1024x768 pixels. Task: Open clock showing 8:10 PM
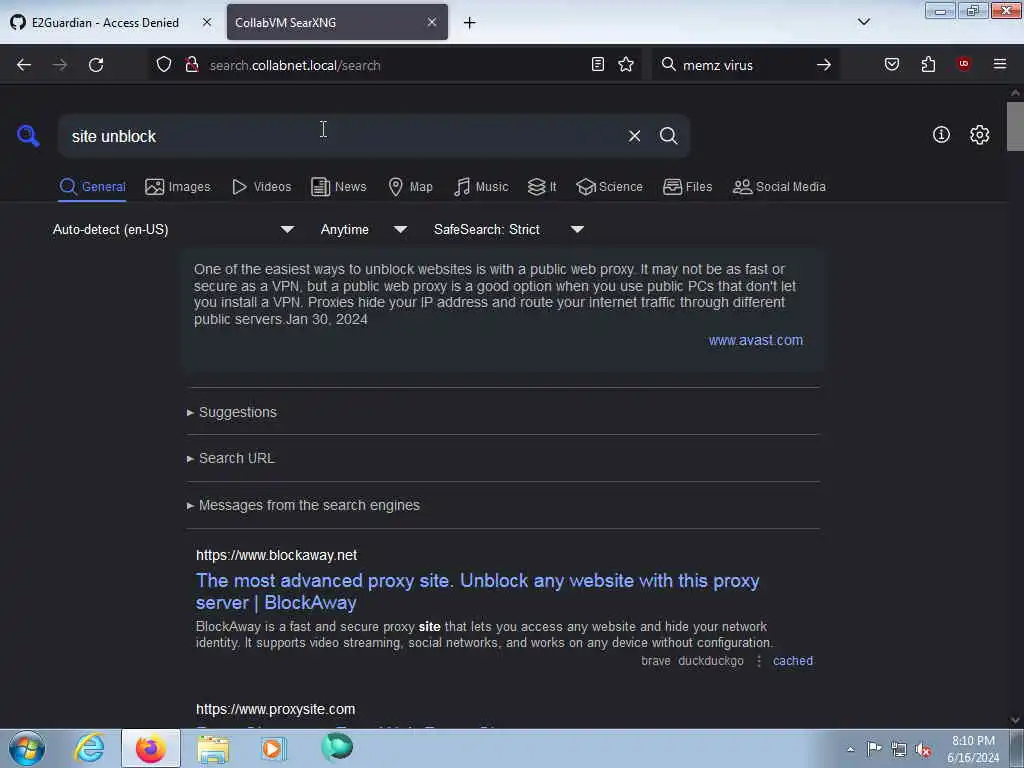coord(973,749)
